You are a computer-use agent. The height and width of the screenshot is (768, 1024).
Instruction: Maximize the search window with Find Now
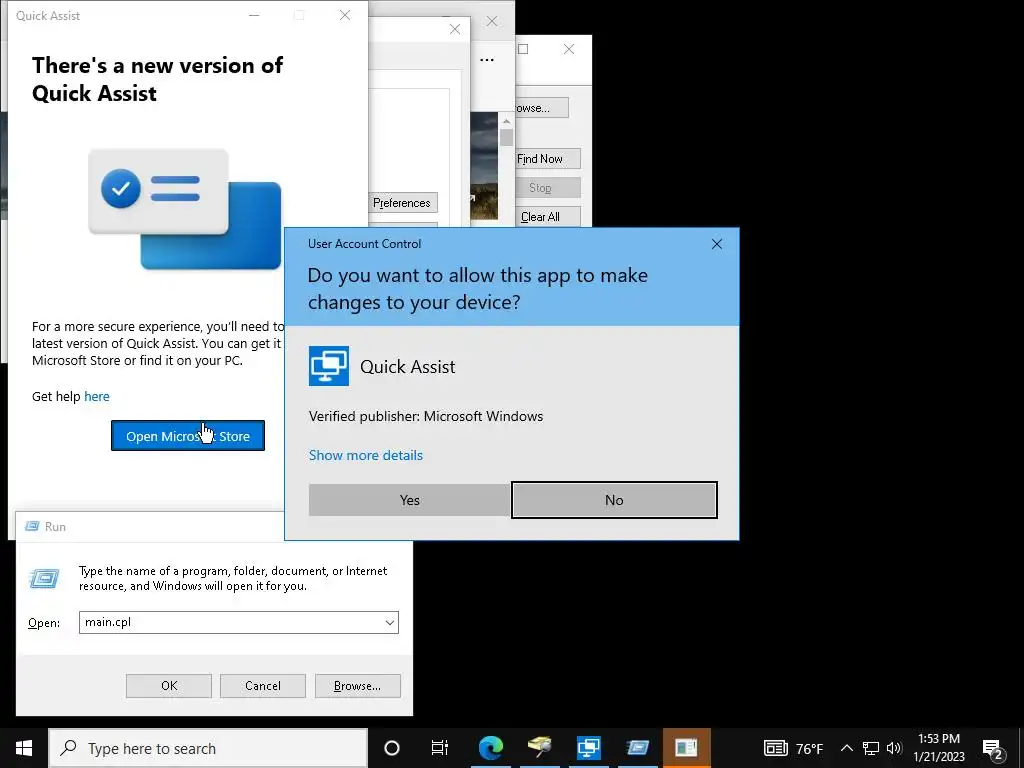coord(523,49)
